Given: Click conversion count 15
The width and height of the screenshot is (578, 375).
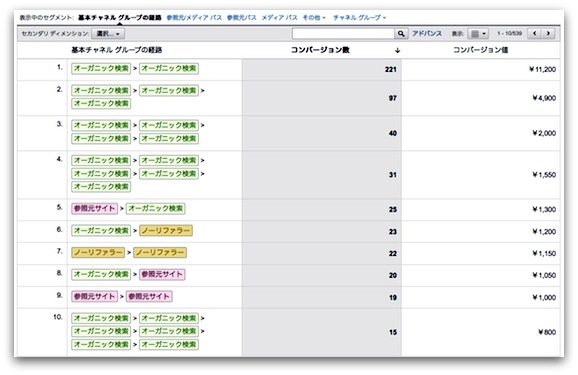Looking at the screenshot, I should (393, 332).
